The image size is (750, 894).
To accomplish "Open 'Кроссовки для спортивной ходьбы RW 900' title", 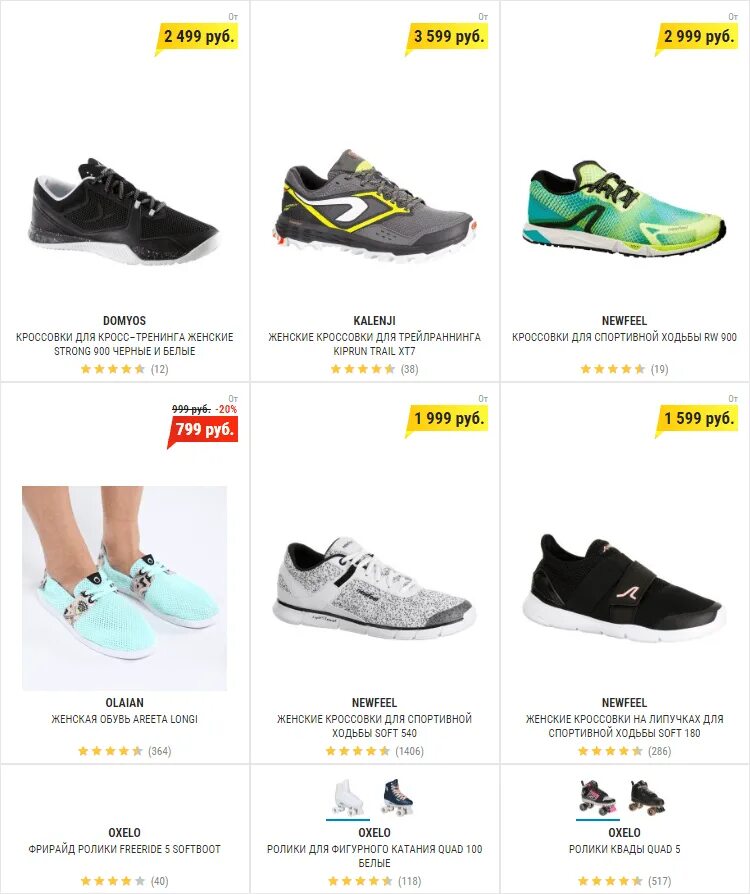I will pyautogui.click(x=624, y=337).
